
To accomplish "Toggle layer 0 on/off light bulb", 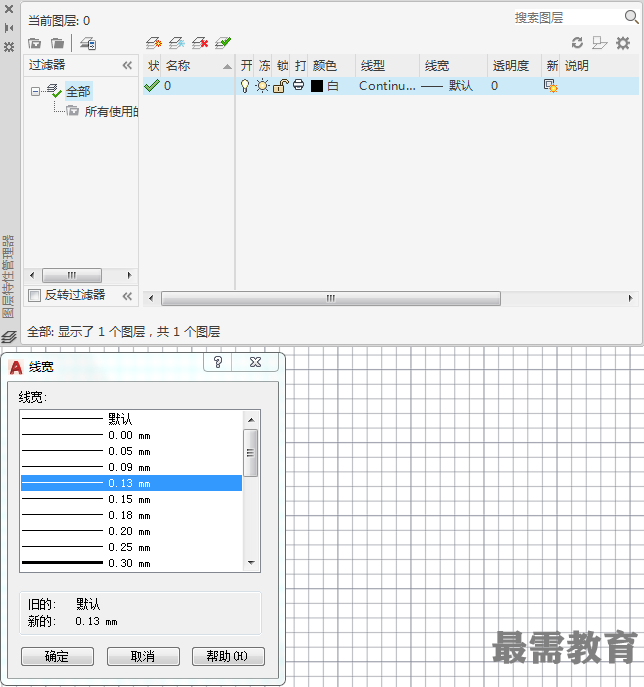I will [x=245, y=86].
